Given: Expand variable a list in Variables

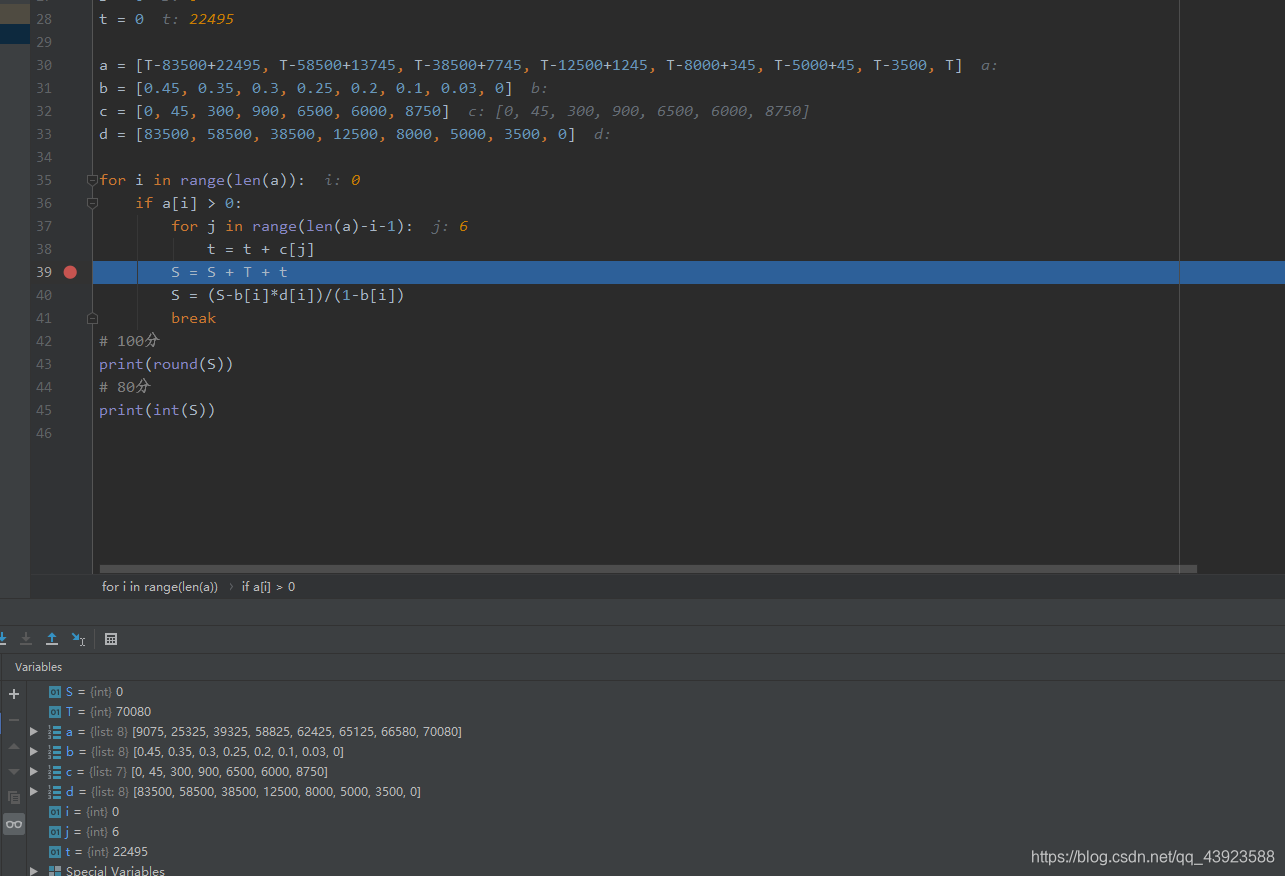Looking at the screenshot, I should click(x=34, y=732).
